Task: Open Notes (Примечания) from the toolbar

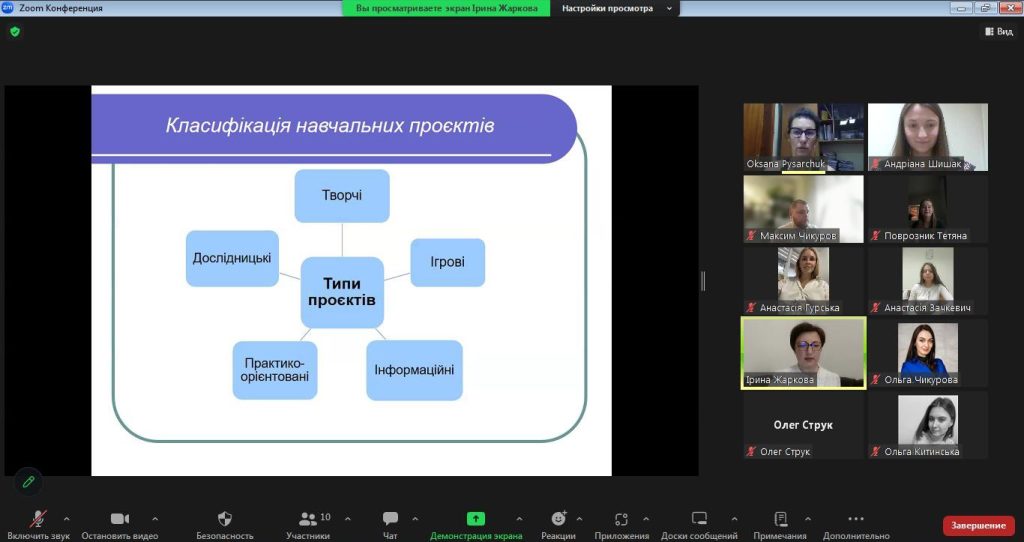Action: pyautogui.click(x=780, y=518)
